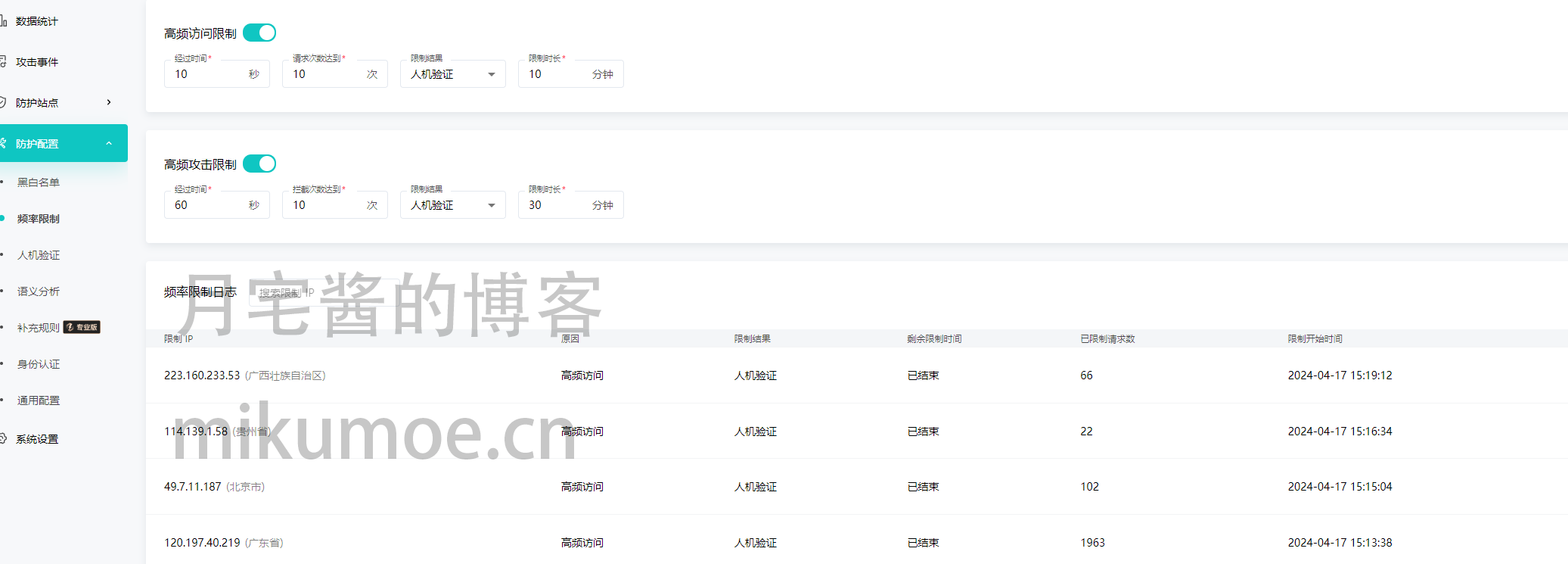Select 补充规则 submenu item
This screenshot has width=1568, height=564.
pos(39,328)
